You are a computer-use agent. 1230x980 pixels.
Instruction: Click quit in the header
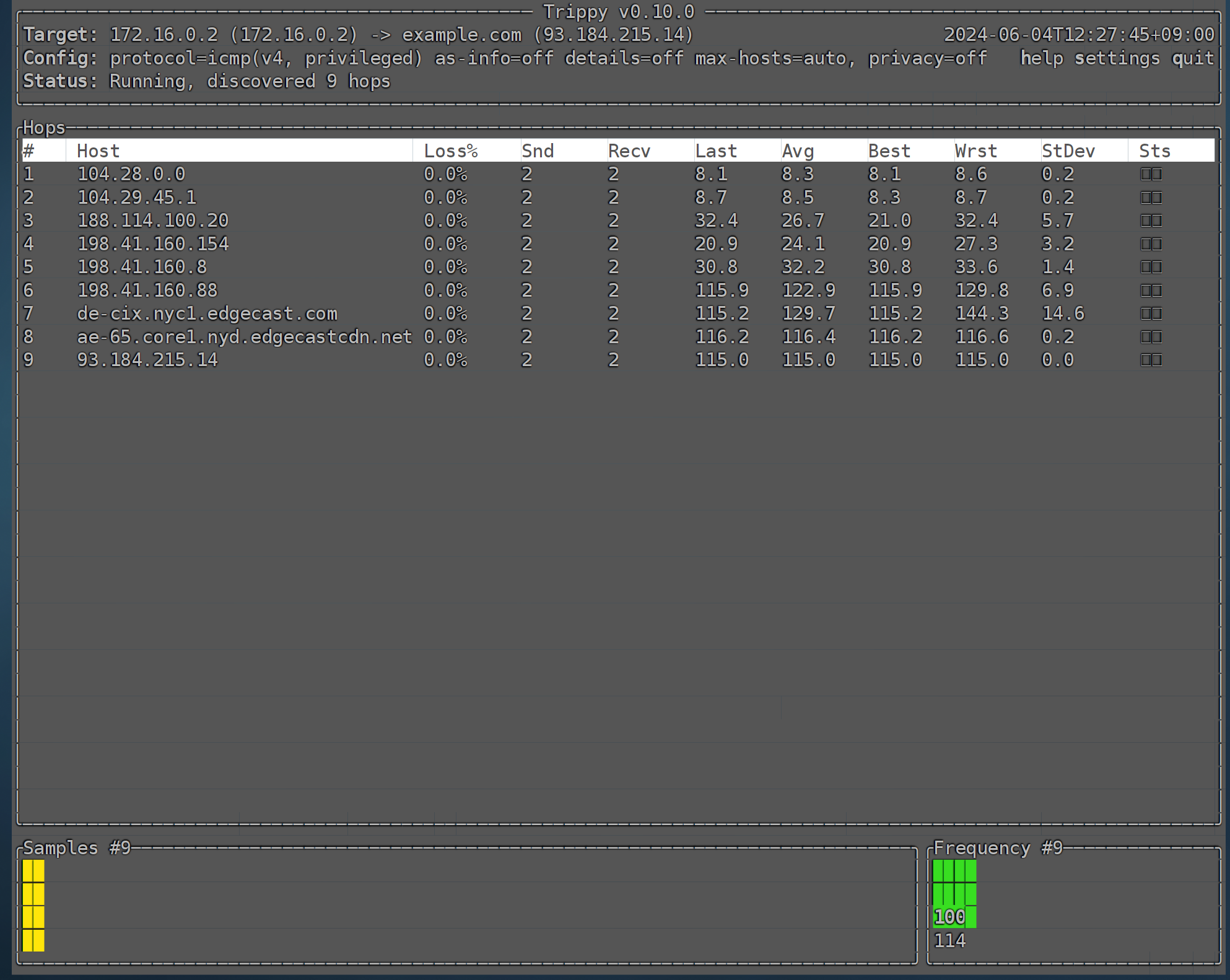1192,58
